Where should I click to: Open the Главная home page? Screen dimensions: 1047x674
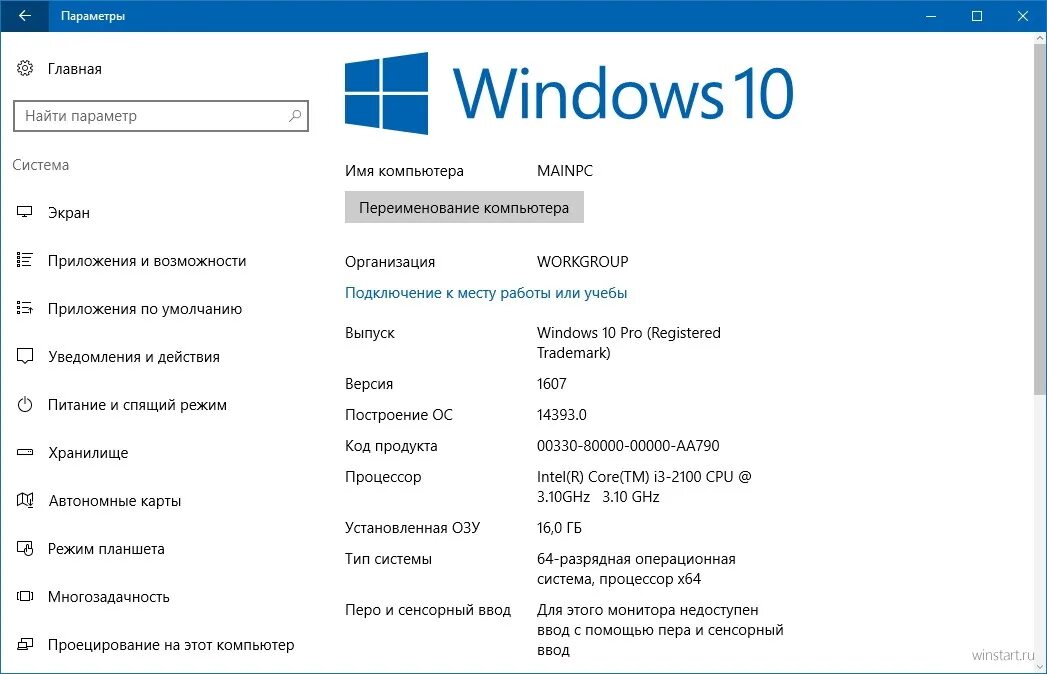click(75, 69)
